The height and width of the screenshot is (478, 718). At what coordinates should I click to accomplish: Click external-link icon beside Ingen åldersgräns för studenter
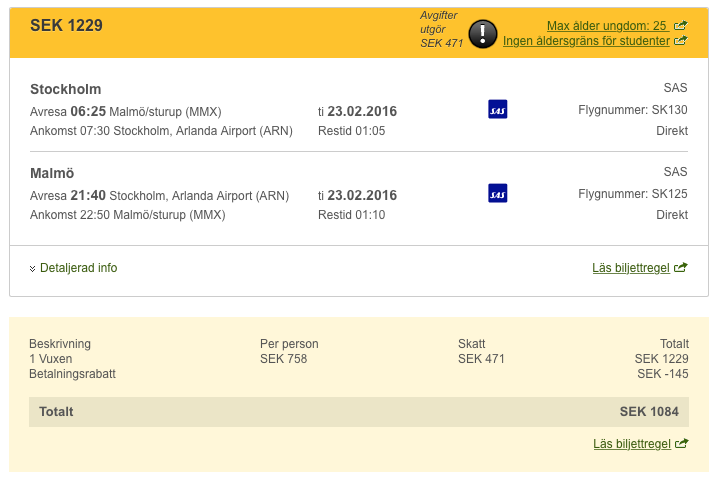[681, 41]
